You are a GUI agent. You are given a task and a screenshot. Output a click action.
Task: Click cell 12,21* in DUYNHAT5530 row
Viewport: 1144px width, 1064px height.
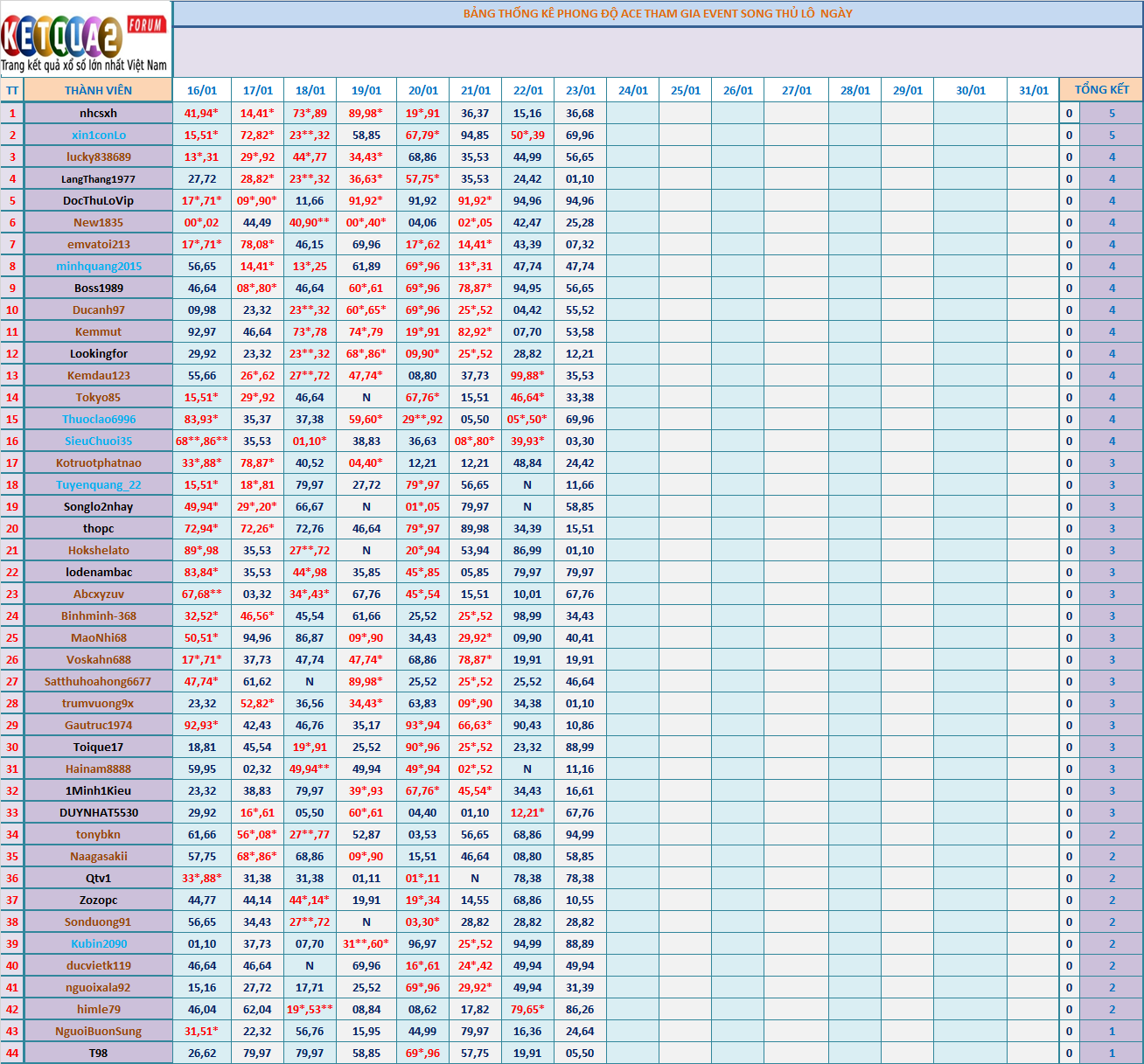pyautogui.click(x=527, y=812)
